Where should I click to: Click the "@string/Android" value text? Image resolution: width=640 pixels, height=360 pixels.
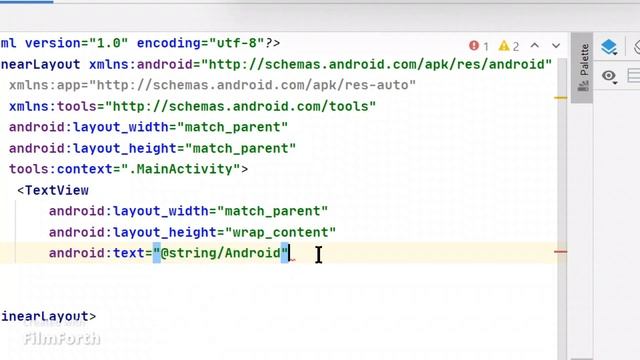coord(221,253)
